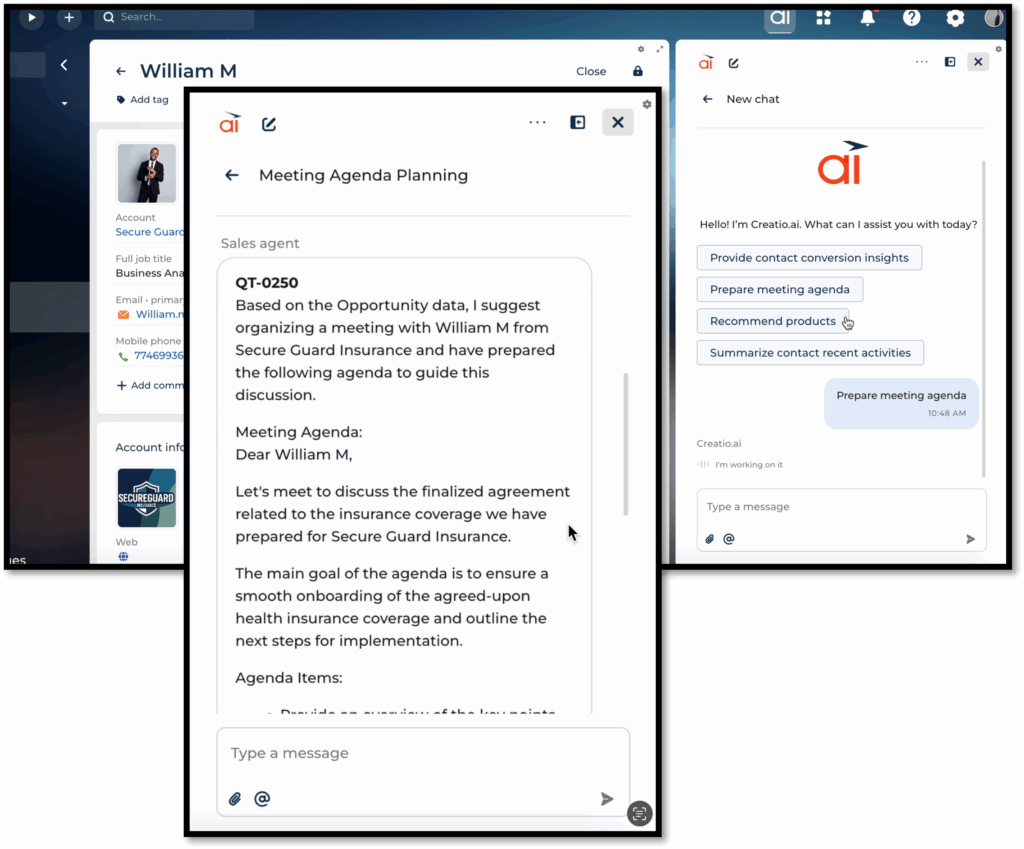Collapse the left navigation panel chevron
The width and height of the screenshot is (1024, 849).
pyautogui.click(x=64, y=65)
